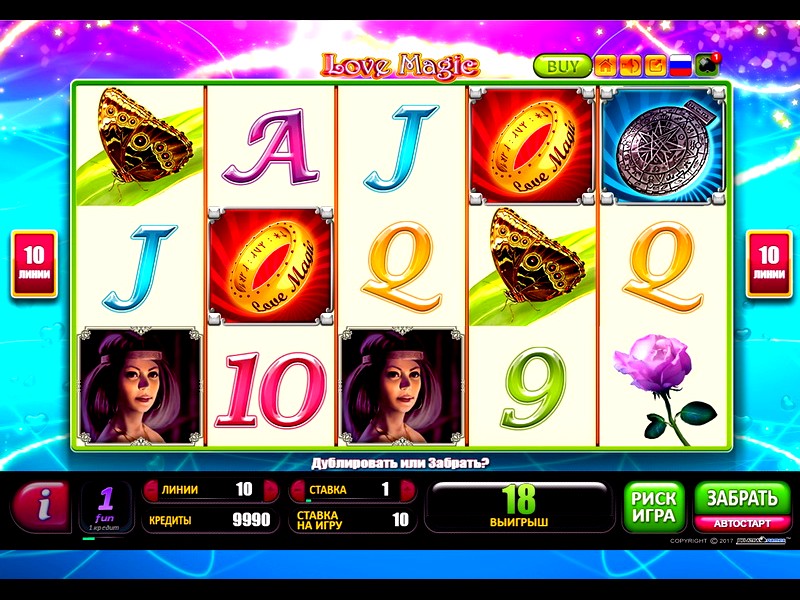Image resolution: width=800 pixels, height=600 pixels.
Task: Open the red info 'i' button
Action: coord(41,506)
